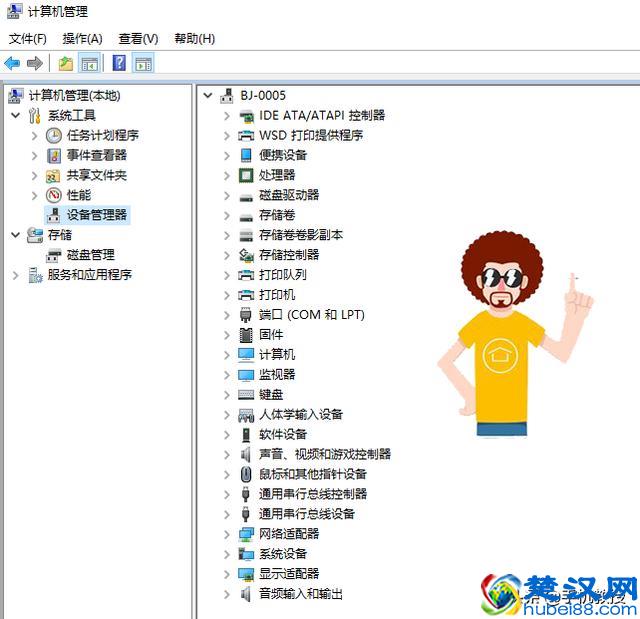Click the 存储控制器 icon
The height and width of the screenshot is (619, 640).
pos(246,255)
